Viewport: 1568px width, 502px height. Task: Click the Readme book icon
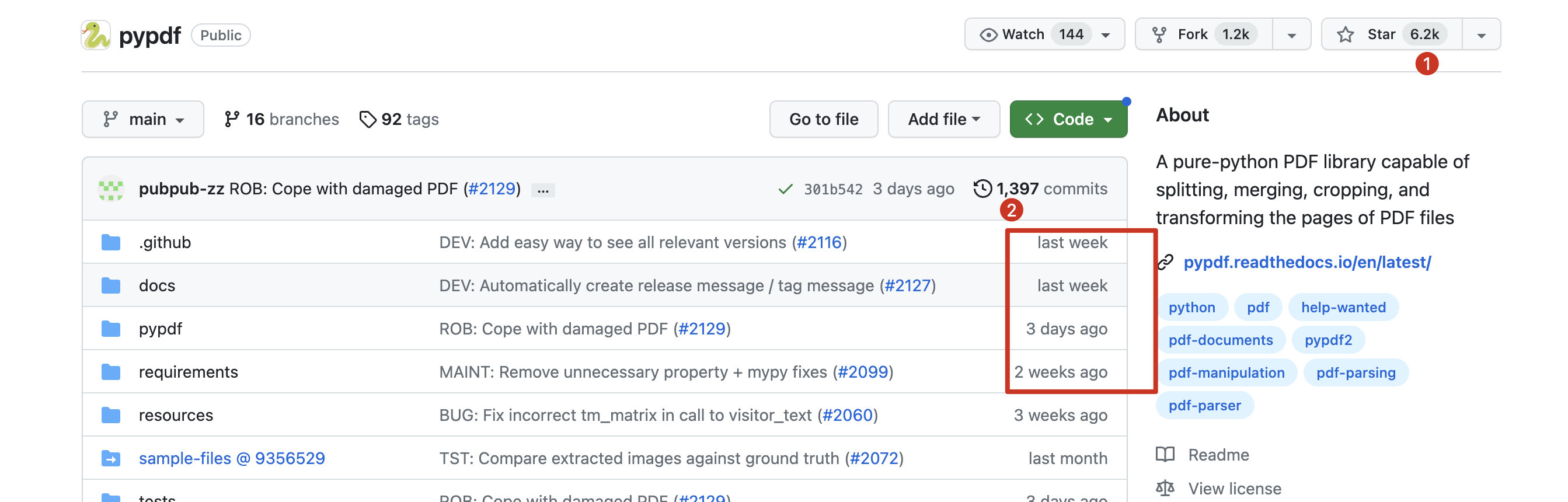click(x=1165, y=455)
